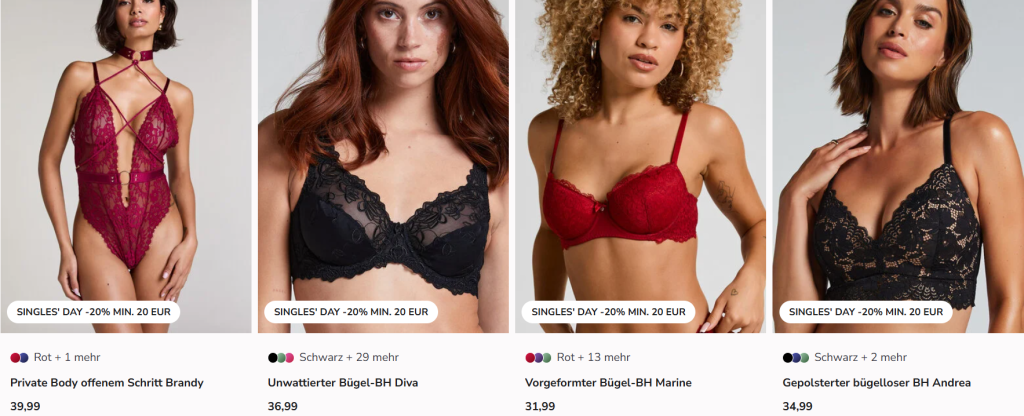This screenshot has height=416, width=1024.
Task: Select black swatch for BH Andrea
Action: pos(787,358)
